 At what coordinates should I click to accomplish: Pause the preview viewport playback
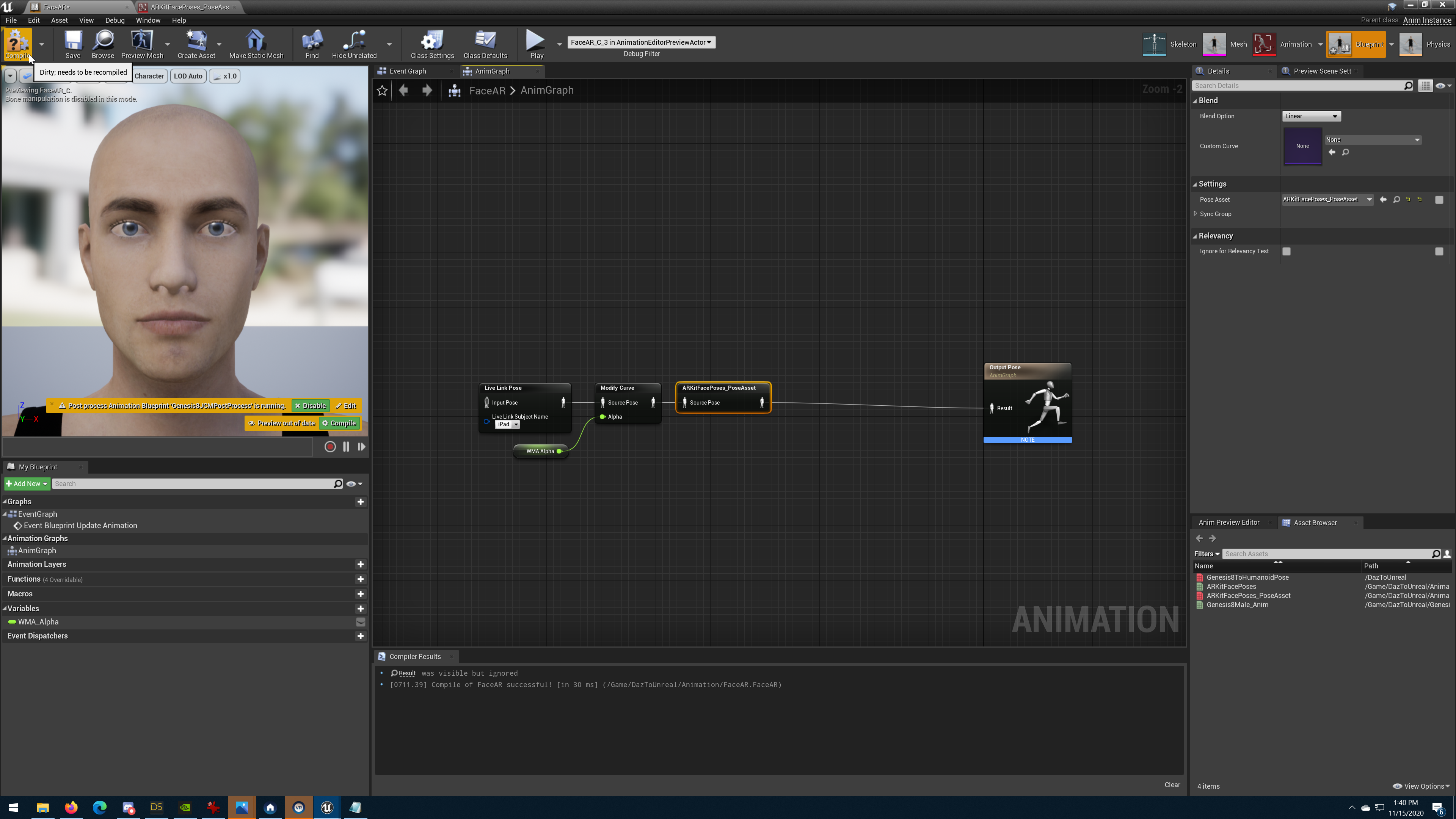pos(346,447)
